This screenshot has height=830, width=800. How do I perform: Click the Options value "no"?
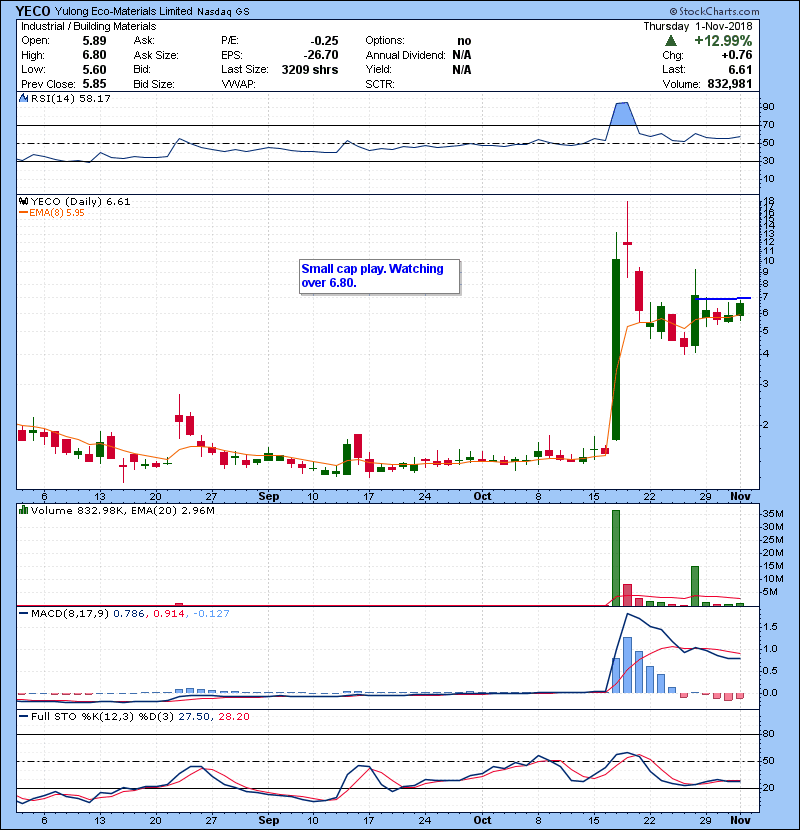tap(464, 41)
